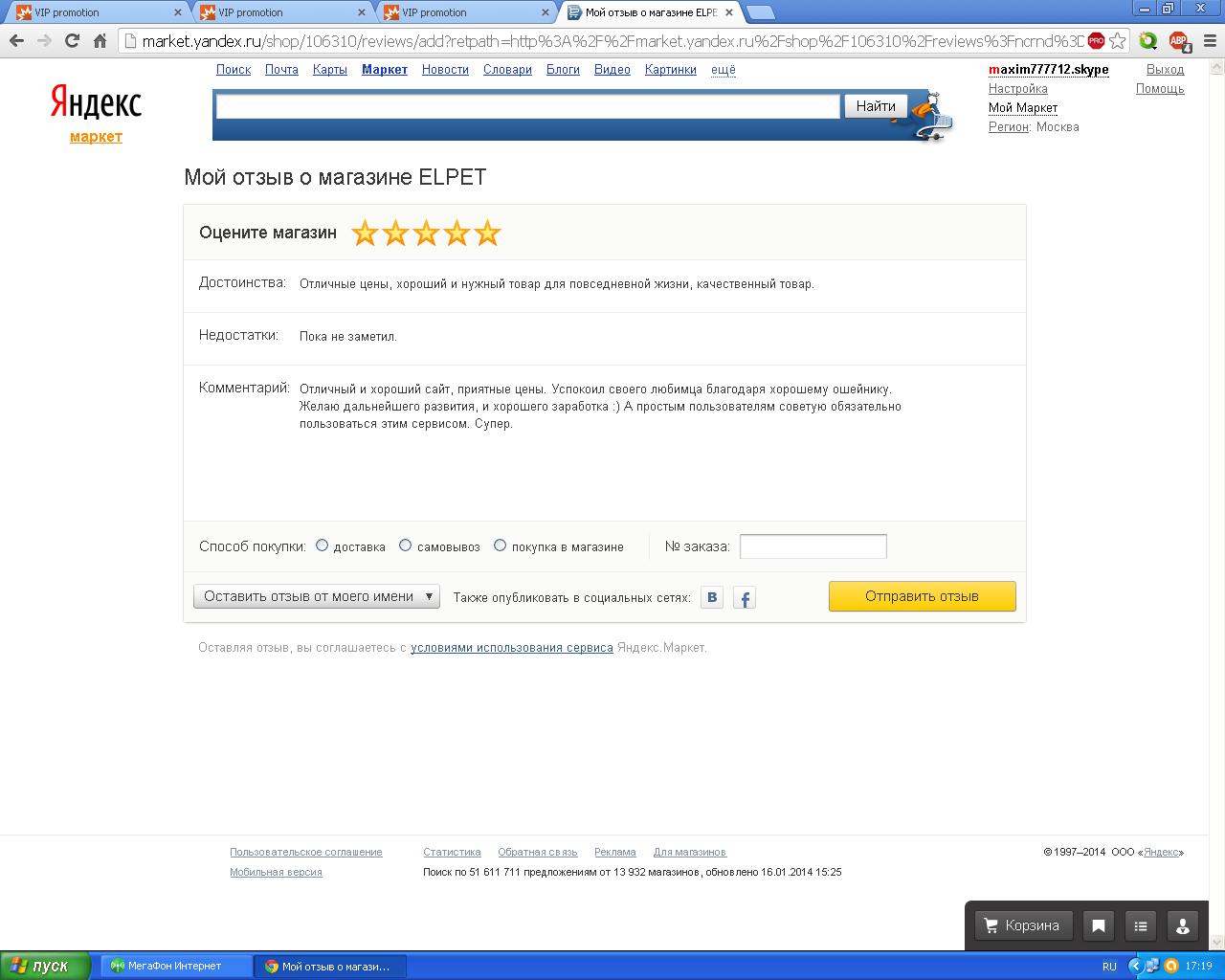Image resolution: width=1225 pixels, height=980 pixels.
Task: Open the Помощь link
Action: tap(1160, 89)
